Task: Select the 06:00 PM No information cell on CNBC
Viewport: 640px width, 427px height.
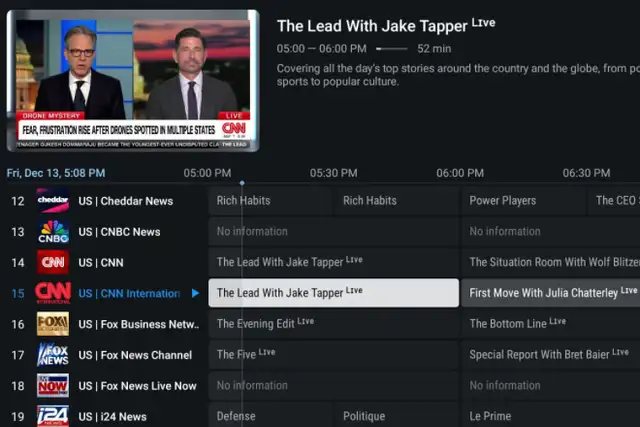Action: pyautogui.click(x=551, y=231)
